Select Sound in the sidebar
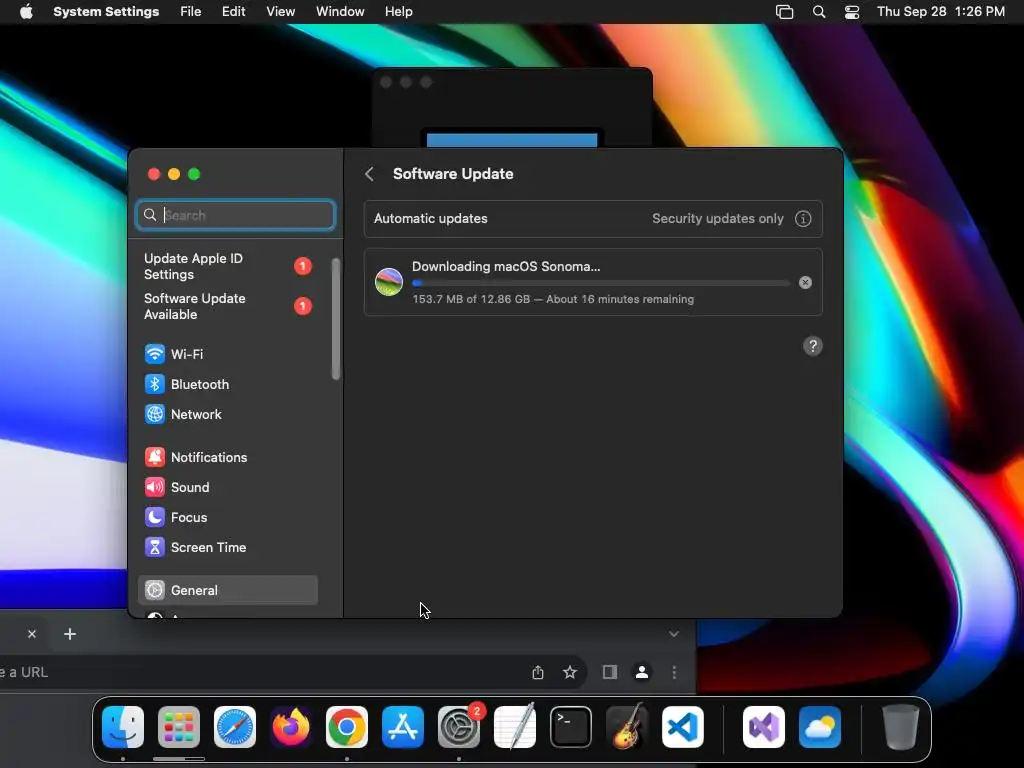The image size is (1024, 768). (x=227, y=487)
